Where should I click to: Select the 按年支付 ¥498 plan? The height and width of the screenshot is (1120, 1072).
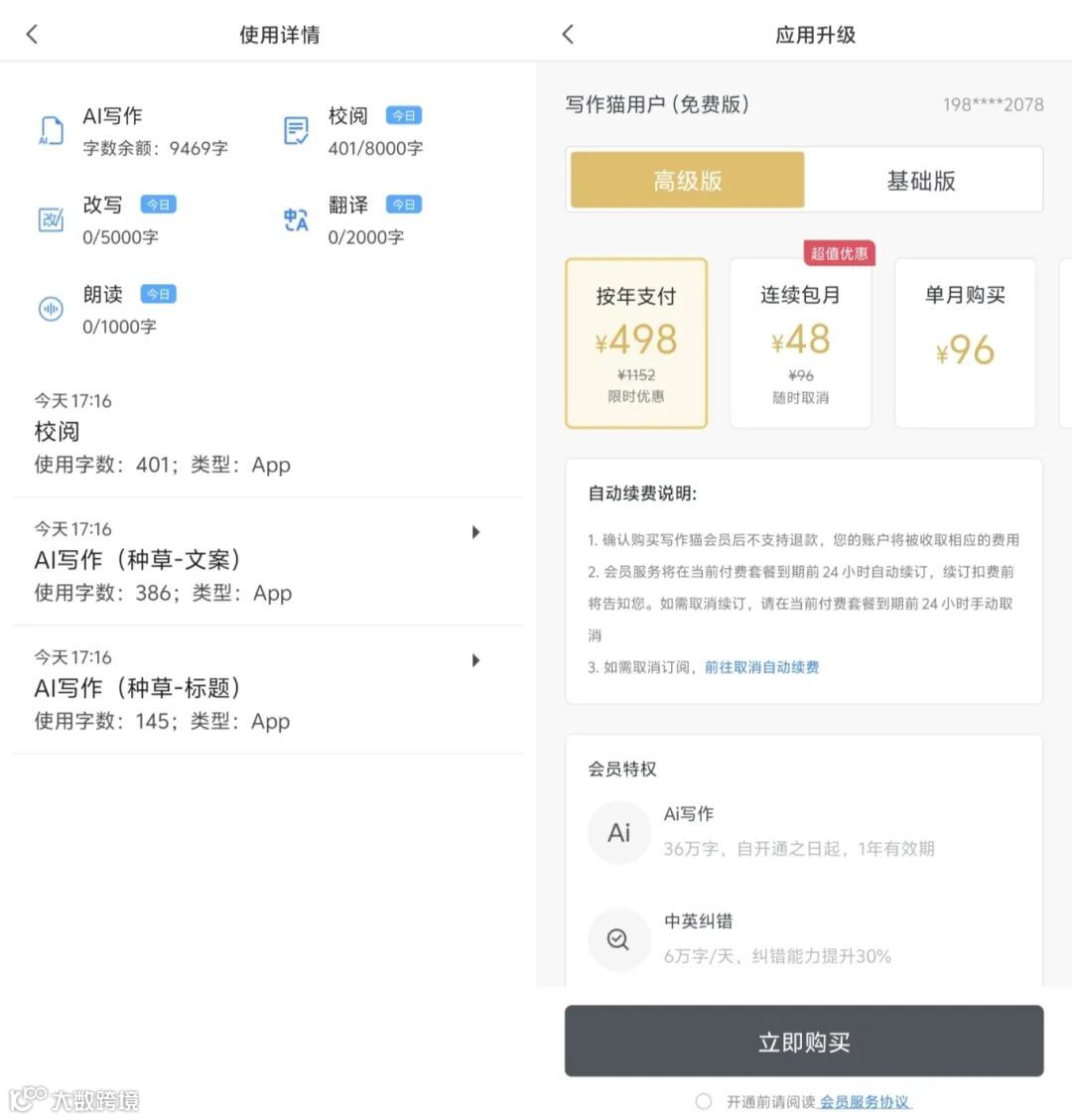coord(635,344)
